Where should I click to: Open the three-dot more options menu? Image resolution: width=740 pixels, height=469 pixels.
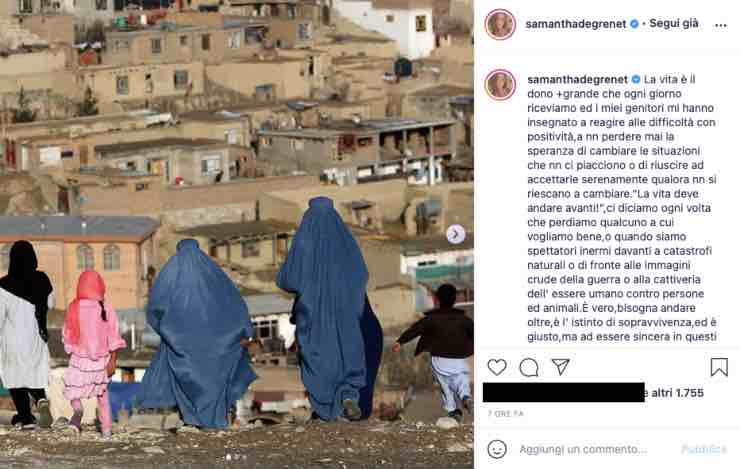pos(721,25)
